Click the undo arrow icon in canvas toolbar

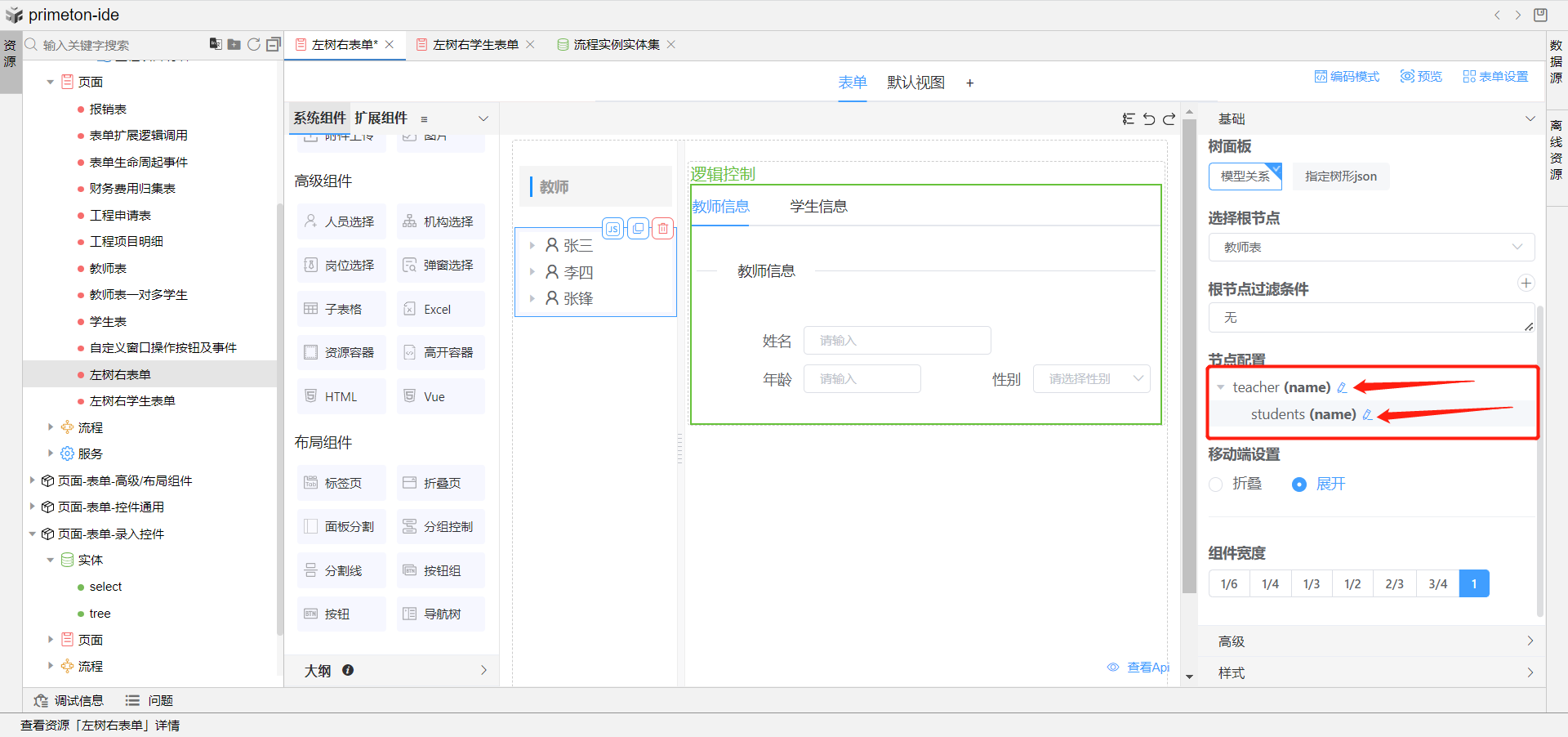pos(1149,119)
